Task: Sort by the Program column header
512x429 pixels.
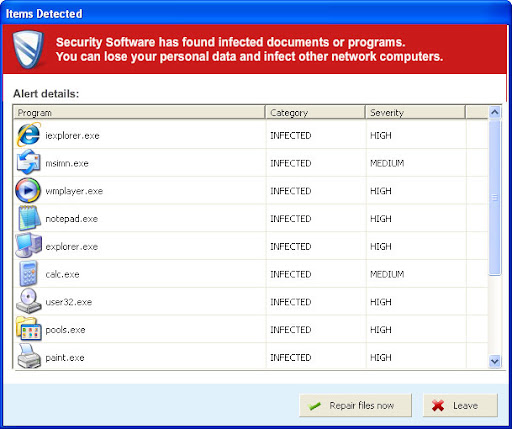Action: click(139, 112)
